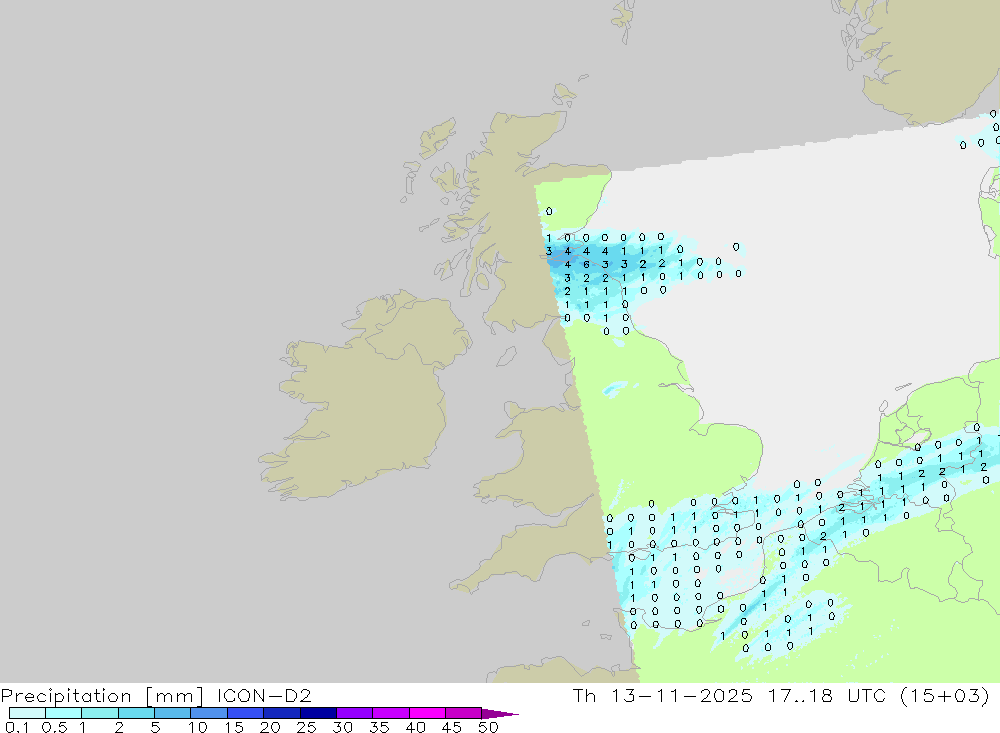Click the 1–2 mm legend color swatch
The width and height of the screenshot is (1000, 733).
[x=99, y=713]
